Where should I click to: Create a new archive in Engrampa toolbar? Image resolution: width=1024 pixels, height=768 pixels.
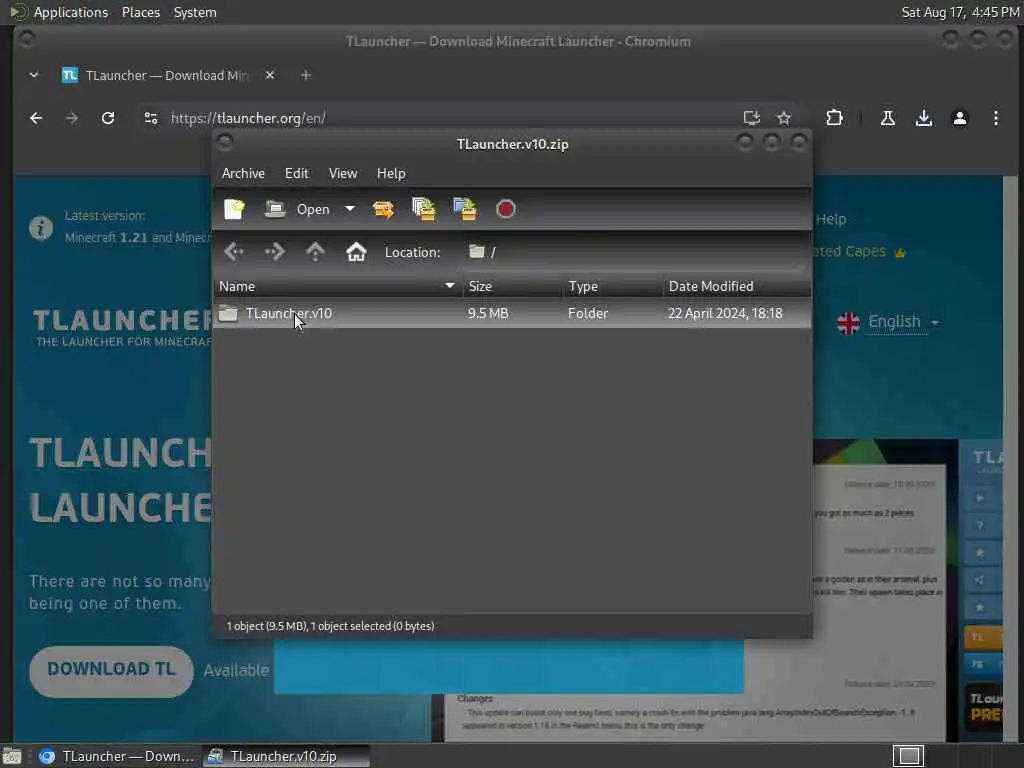(234, 210)
